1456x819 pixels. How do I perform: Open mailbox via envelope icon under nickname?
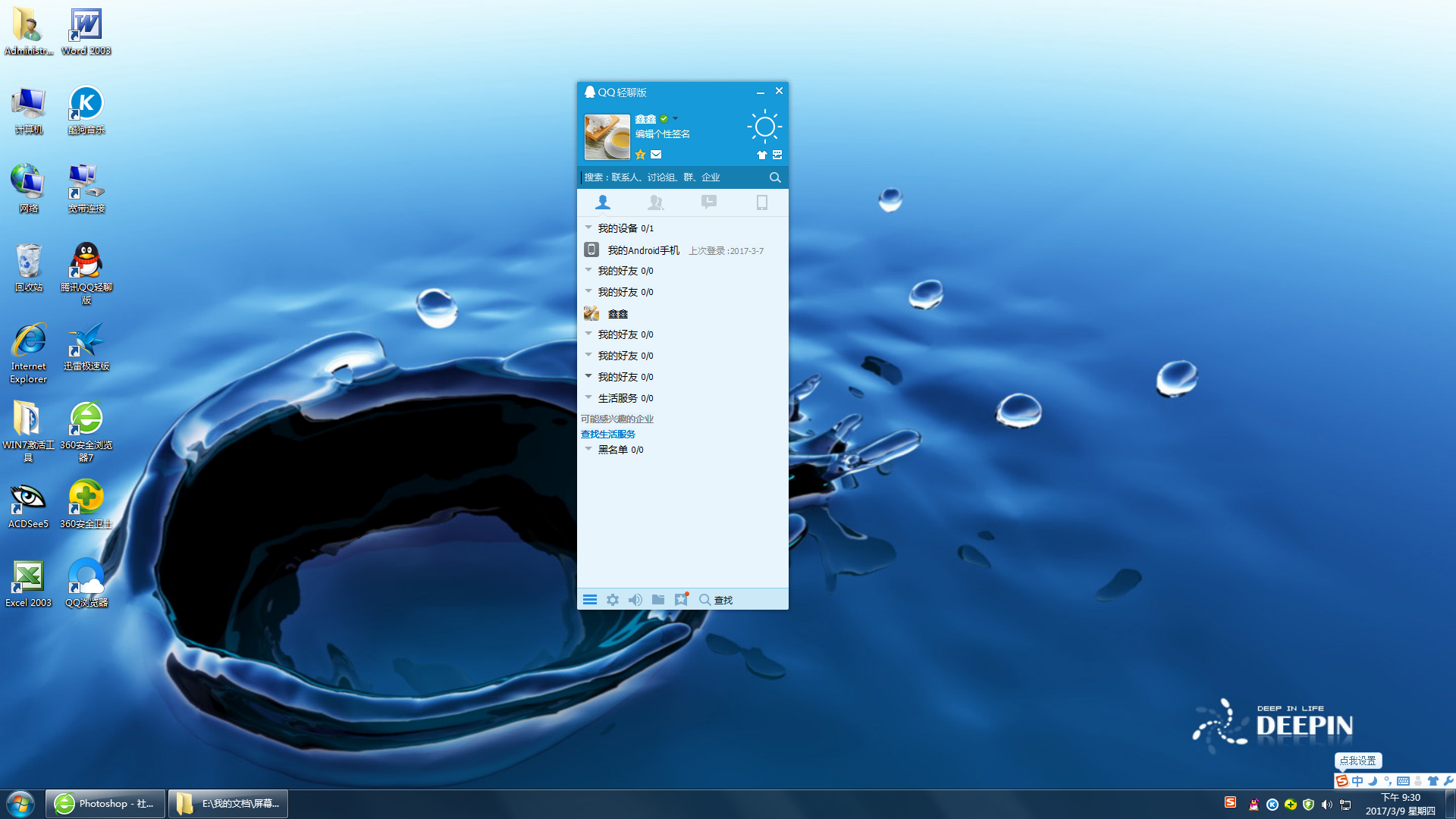tap(655, 154)
